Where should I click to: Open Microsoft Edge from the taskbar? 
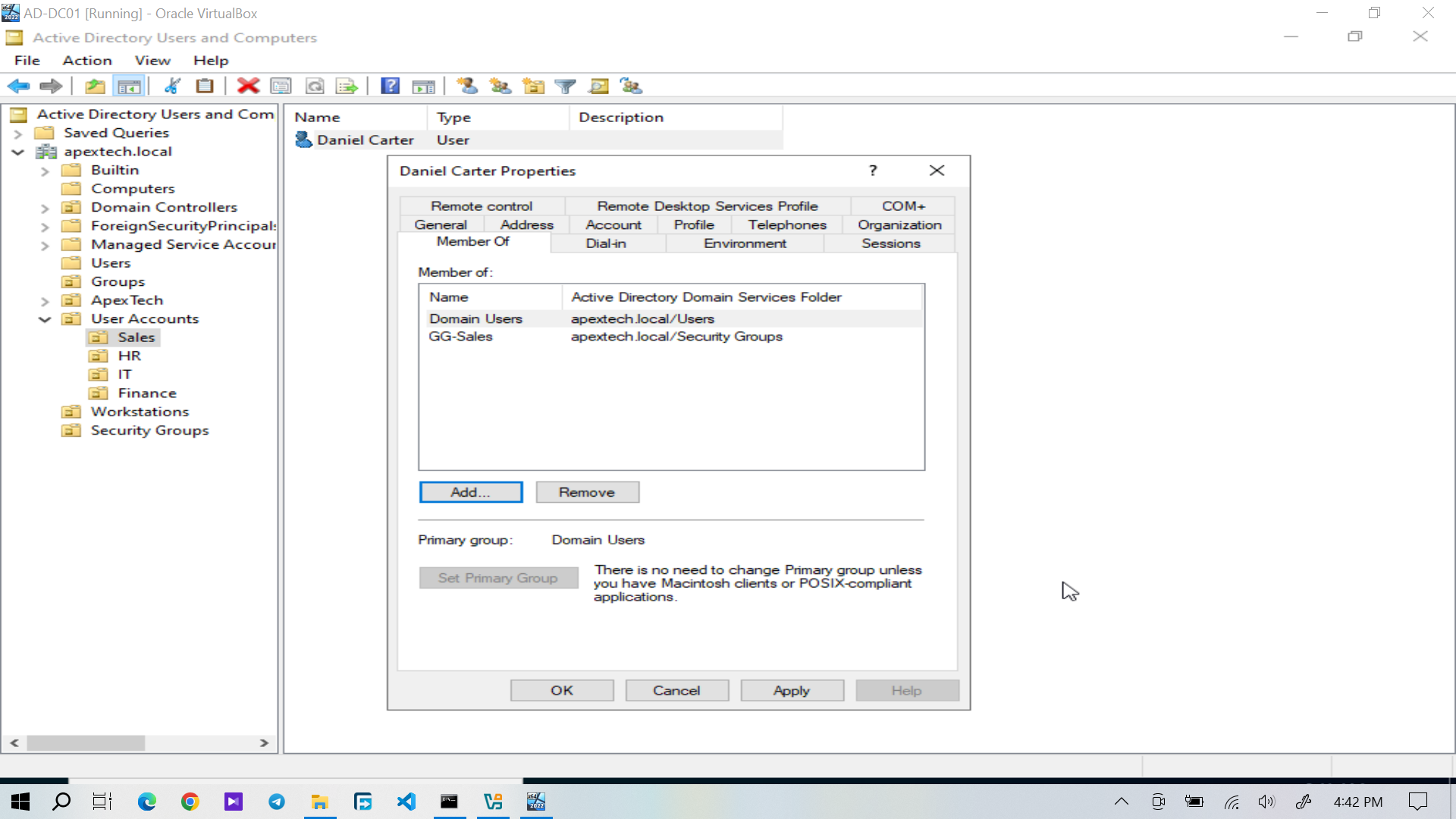coord(146,802)
